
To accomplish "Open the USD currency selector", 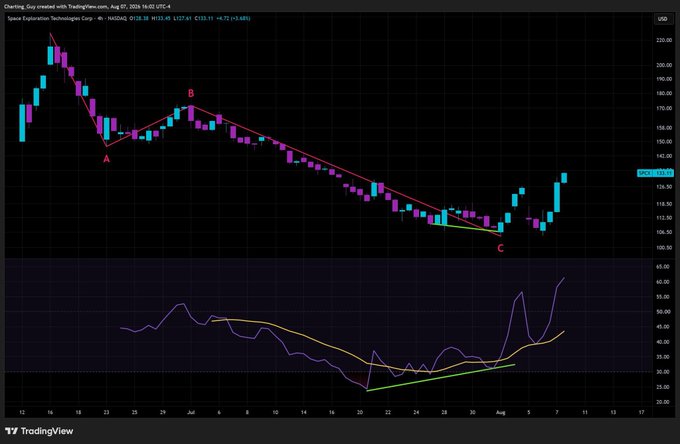I will 662,19.
